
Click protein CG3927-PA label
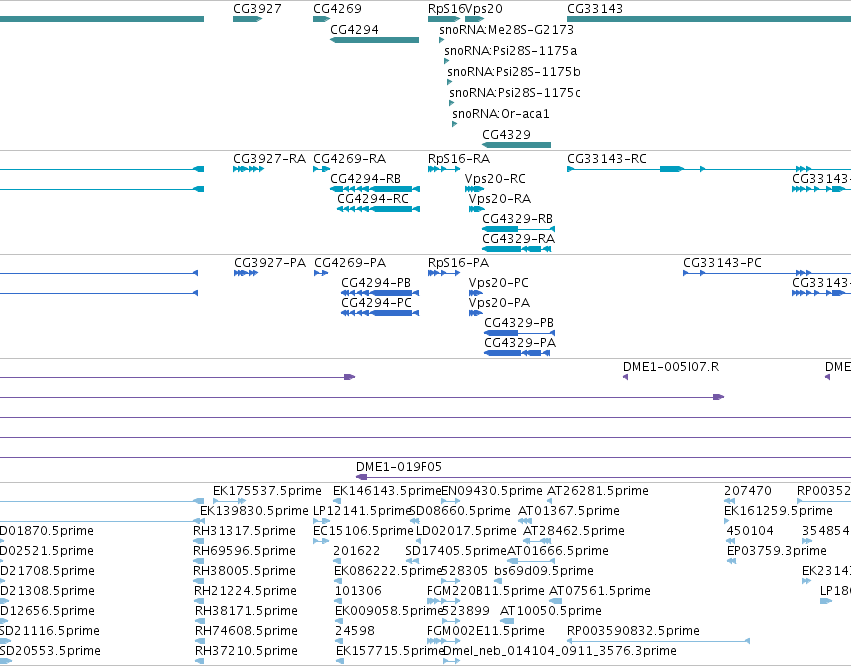270,263
